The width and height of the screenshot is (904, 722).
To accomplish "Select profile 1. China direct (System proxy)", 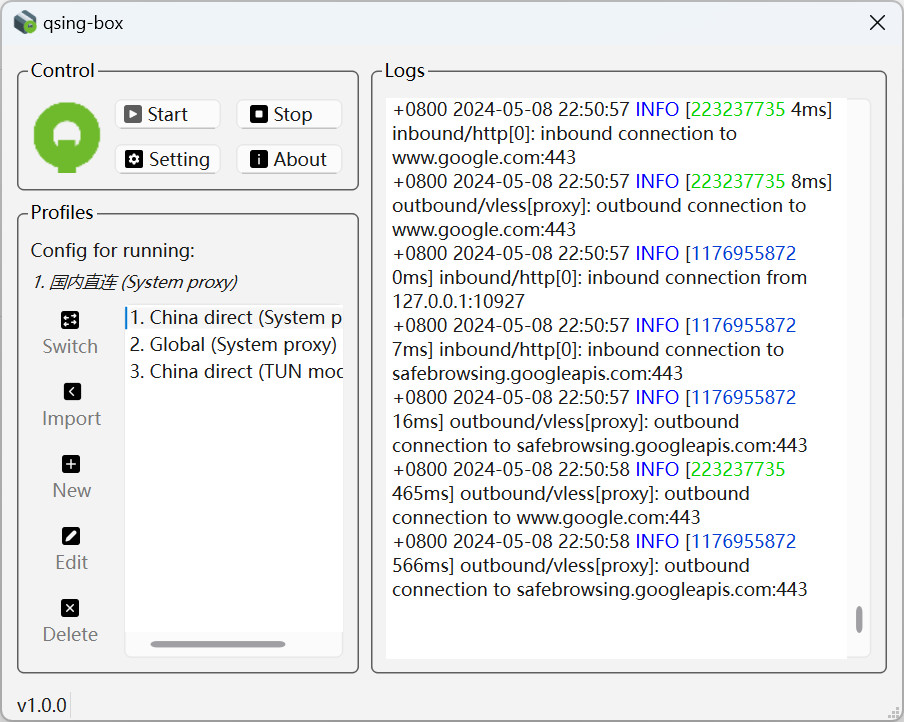I will coord(235,317).
